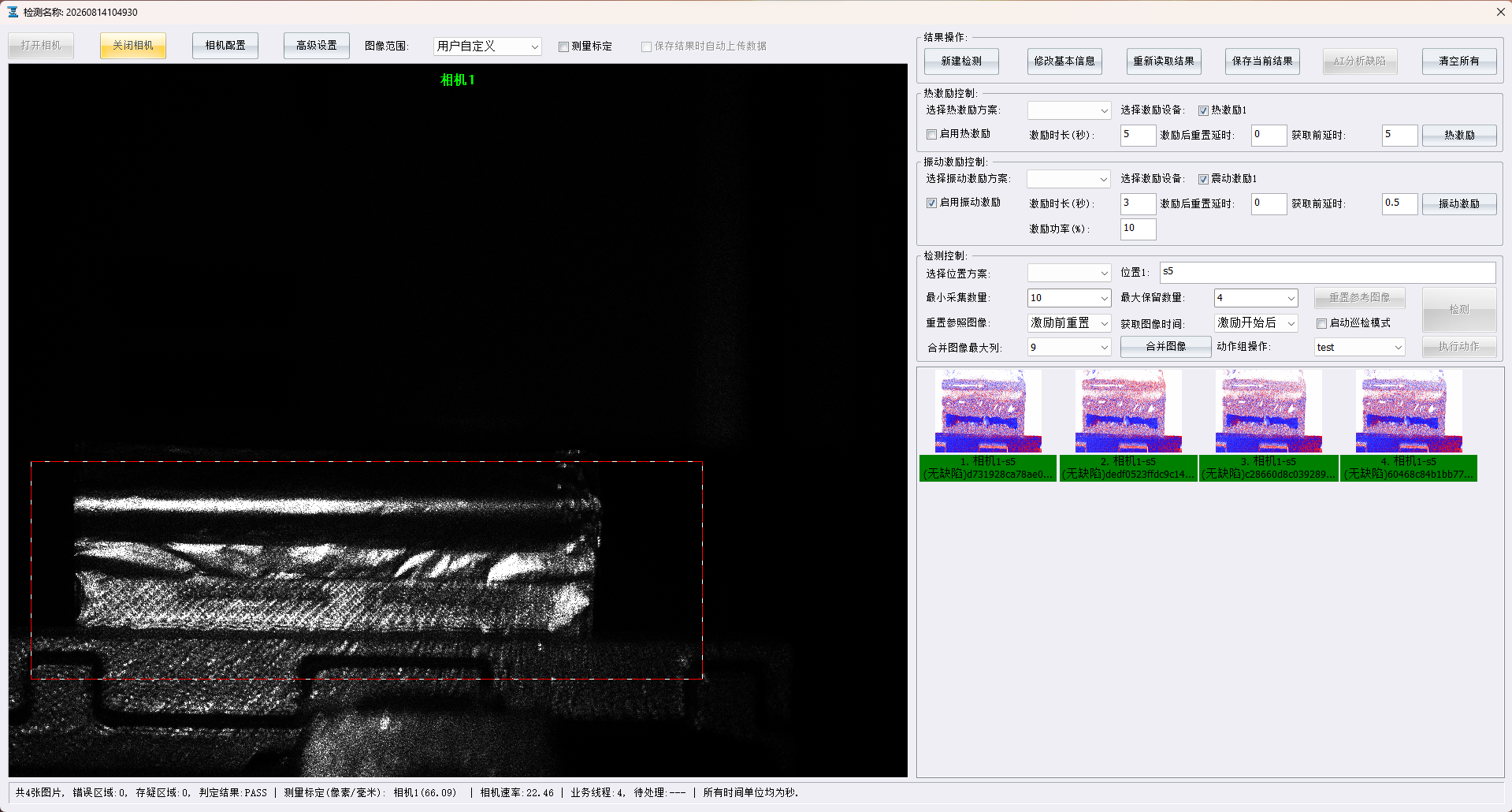Screen dimensions: 1512x812
Task: Enable the 启用热激励 checkbox
Action: point(931,134)
